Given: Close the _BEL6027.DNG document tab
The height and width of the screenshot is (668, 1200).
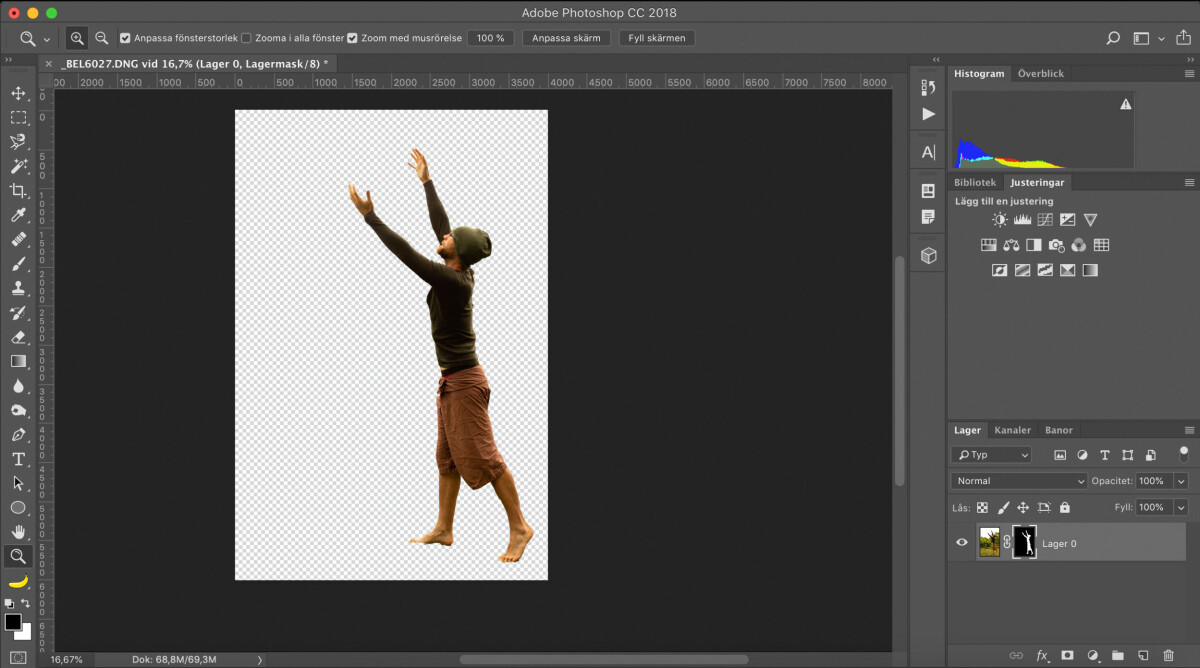Looking at the screenshot, I should (48, 63).
